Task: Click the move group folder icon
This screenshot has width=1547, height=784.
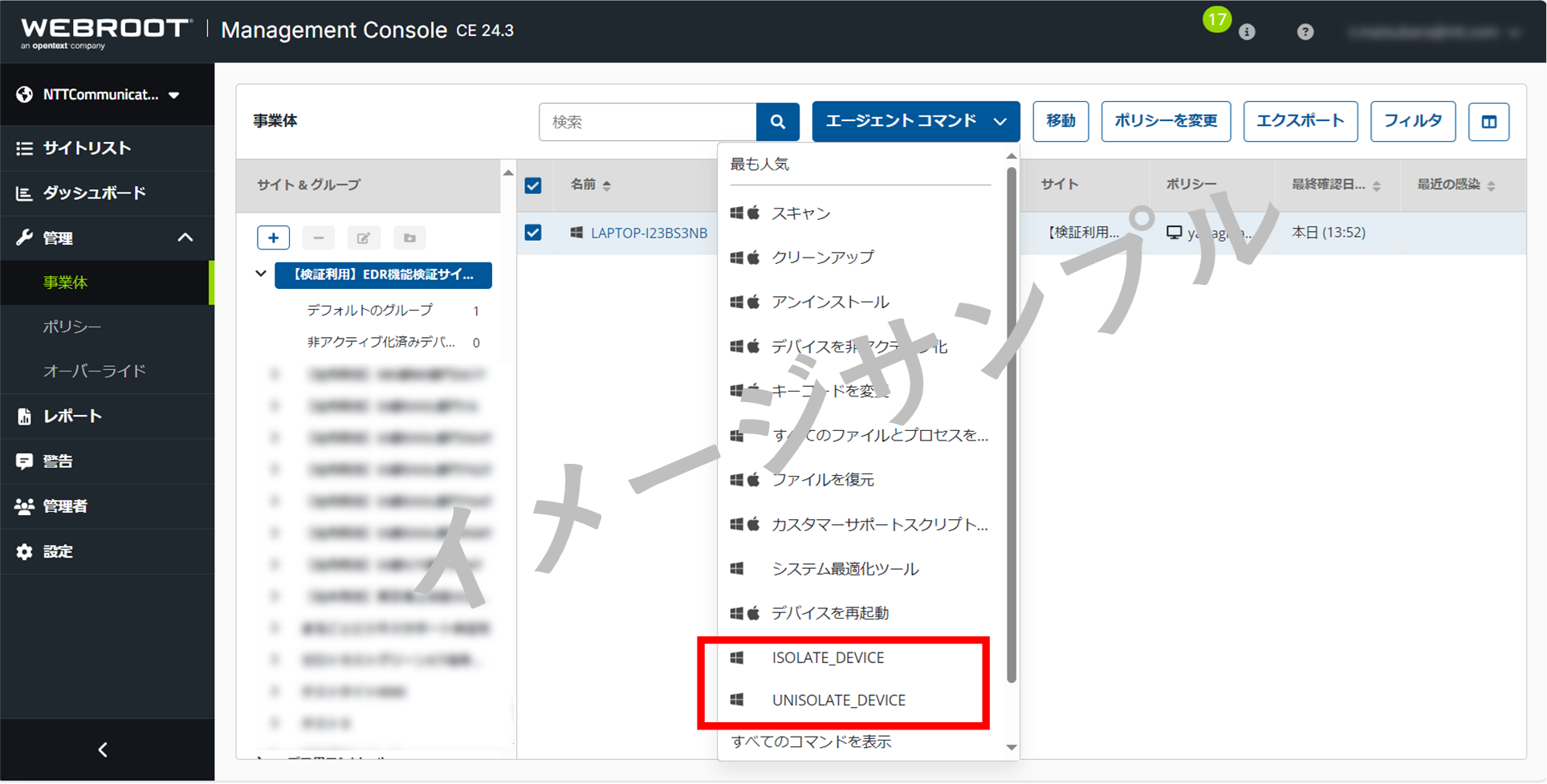Action: pos(409,238)
